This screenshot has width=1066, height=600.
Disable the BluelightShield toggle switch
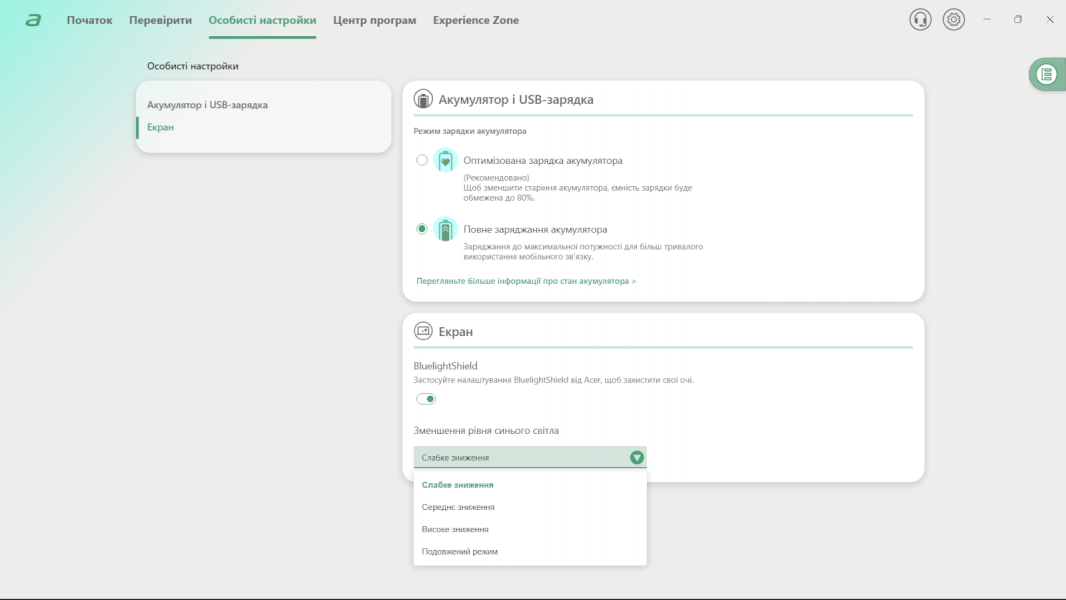coord(426,399)
